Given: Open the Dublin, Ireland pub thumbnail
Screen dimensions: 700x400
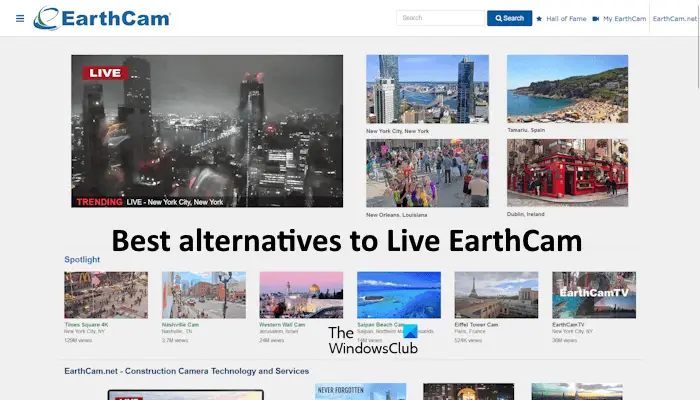Looking at the screenshot, I should pyautogui.click(x=567, y=173).
